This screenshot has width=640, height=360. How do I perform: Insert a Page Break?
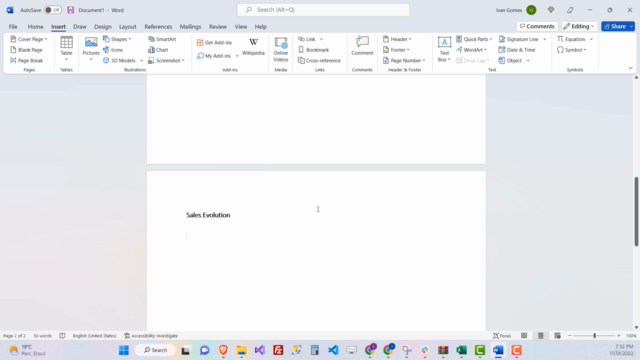click(27, 60)
